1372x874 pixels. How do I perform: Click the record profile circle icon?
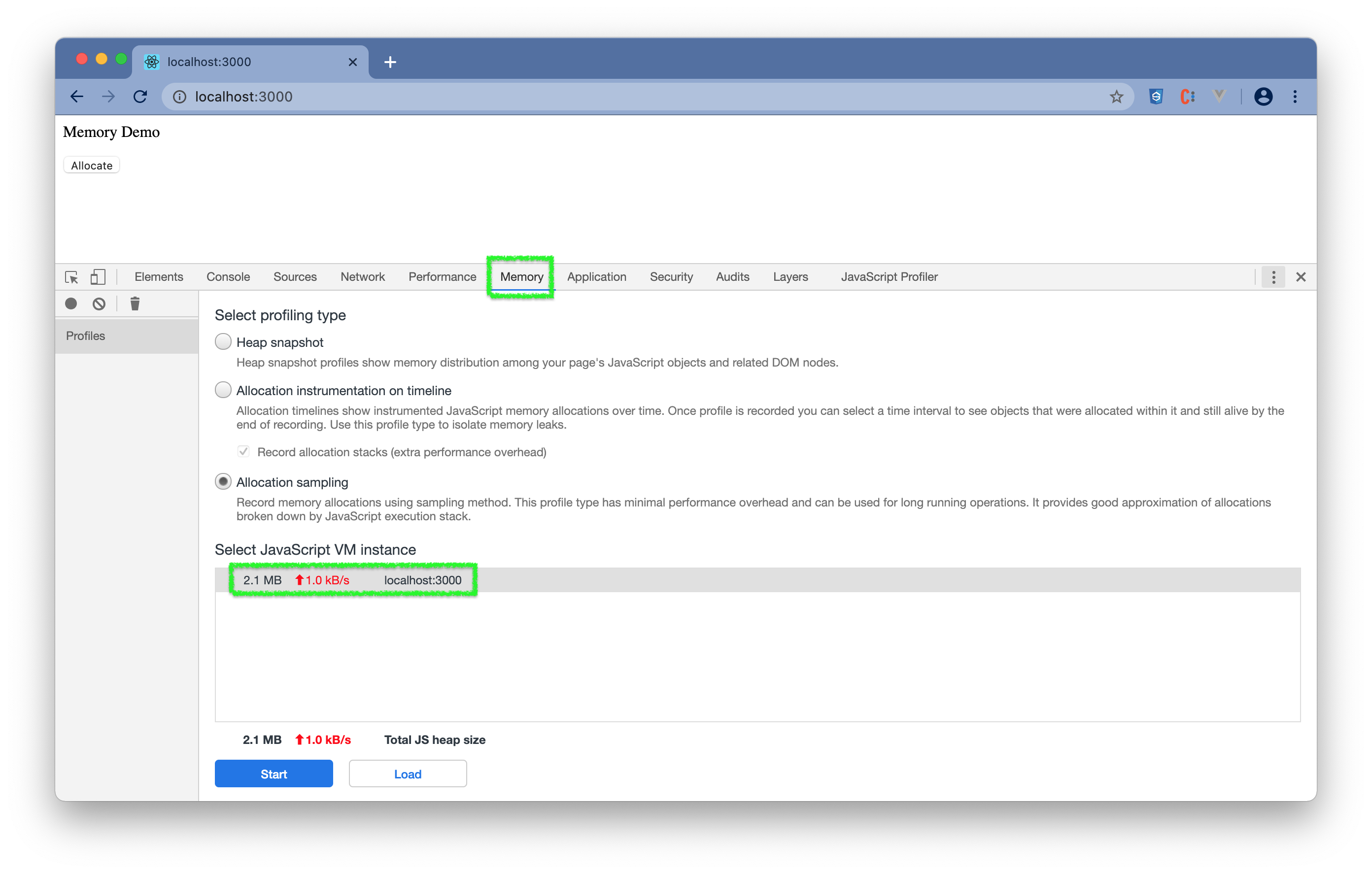coord(71,303)
